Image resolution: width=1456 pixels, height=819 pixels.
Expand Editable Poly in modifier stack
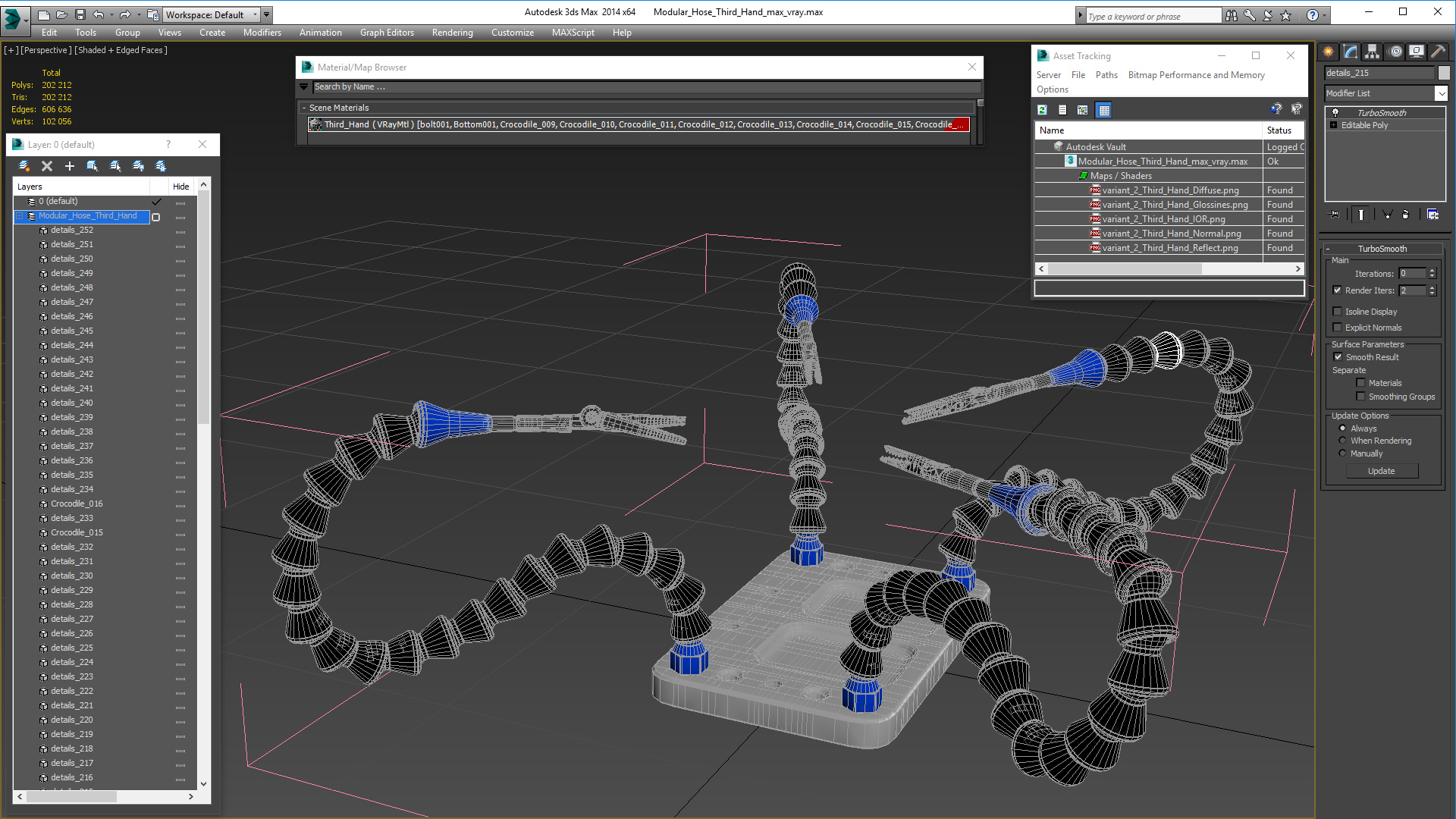pos(1333,125)
